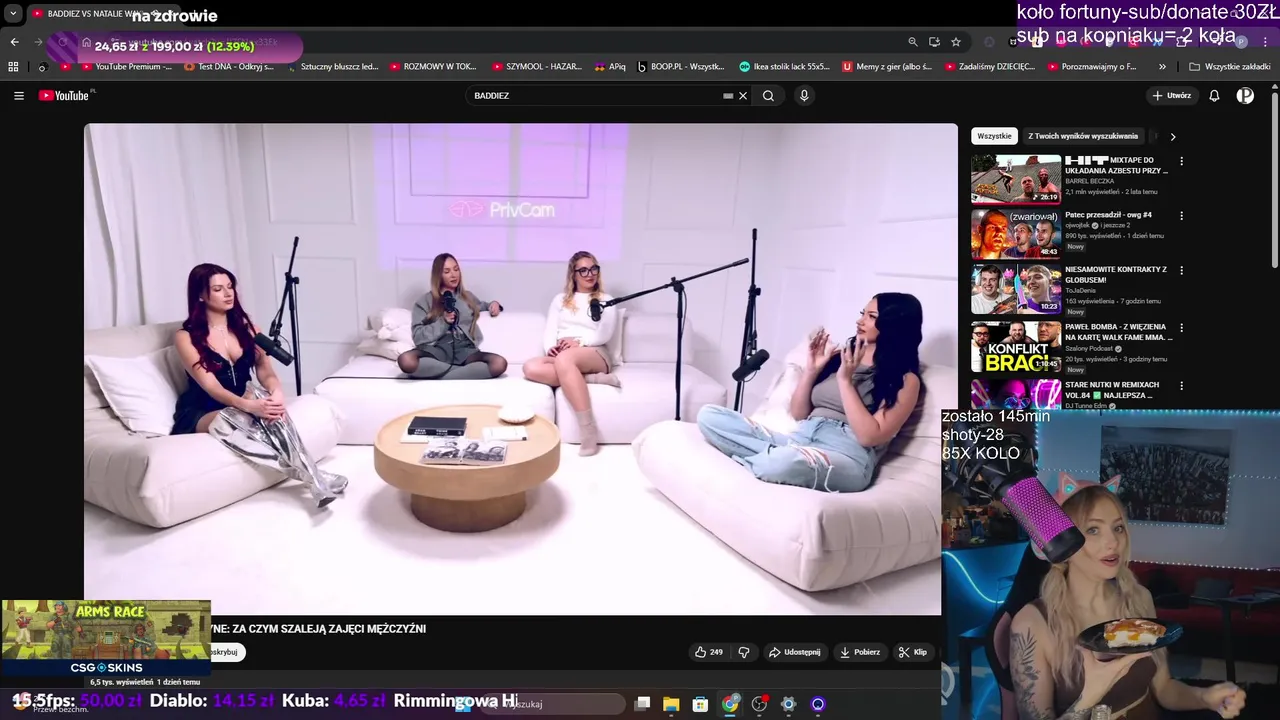The image size is (1280, 720).
Task: Open KONFLIKT BRACI video thumbnail
Action: [x=1016, y=346]
